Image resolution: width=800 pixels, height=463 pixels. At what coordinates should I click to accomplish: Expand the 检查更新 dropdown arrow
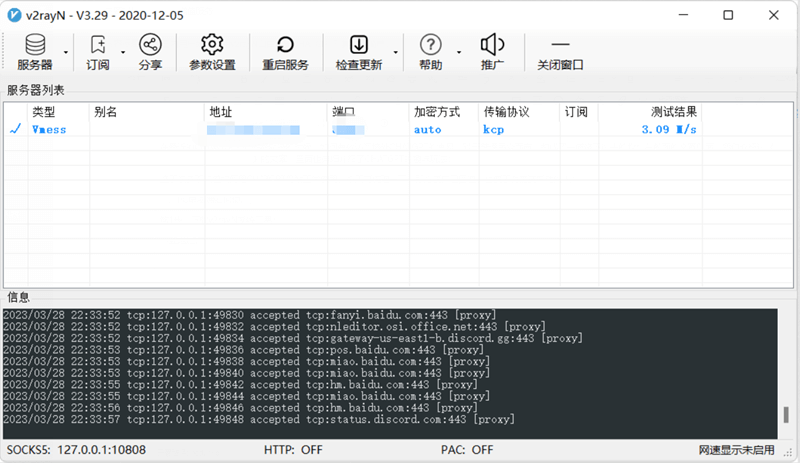pos(395,53)
